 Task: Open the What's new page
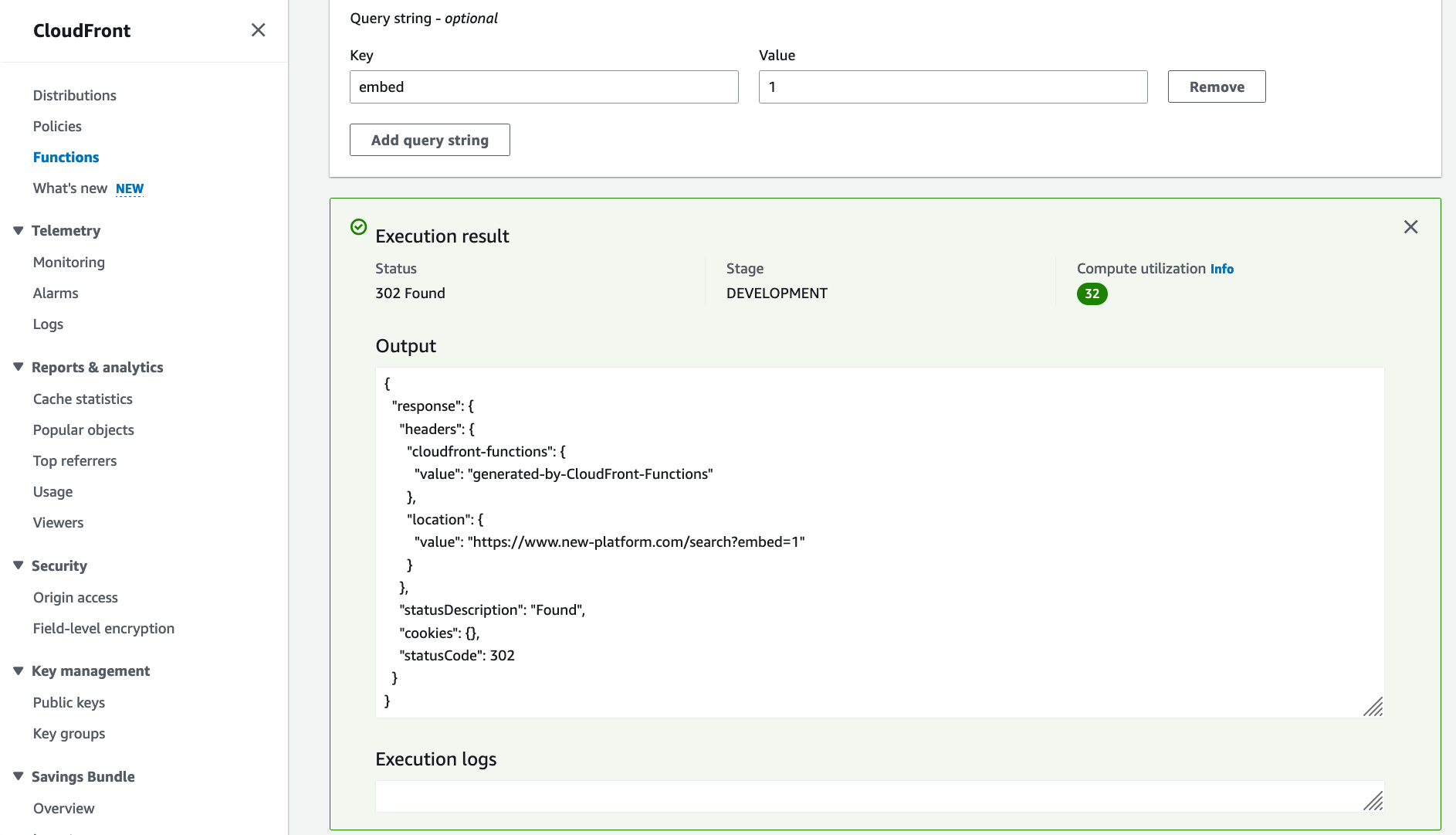(69, 188)
